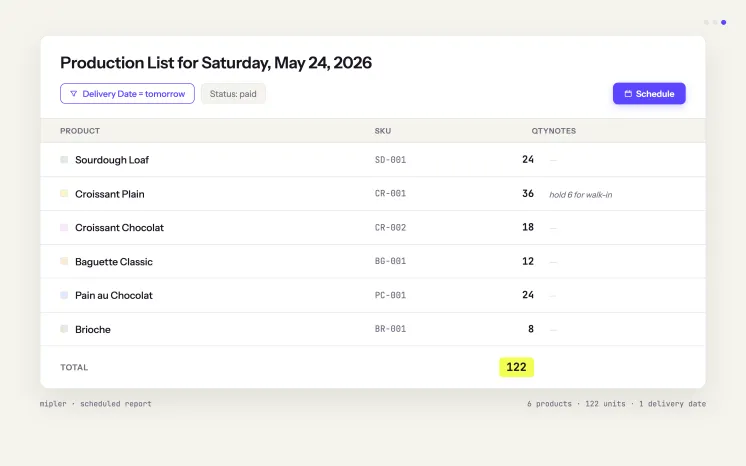This screenshot has width=746, height=466.
Task: Select the first gray carousel dot
Action: [707, 22]
